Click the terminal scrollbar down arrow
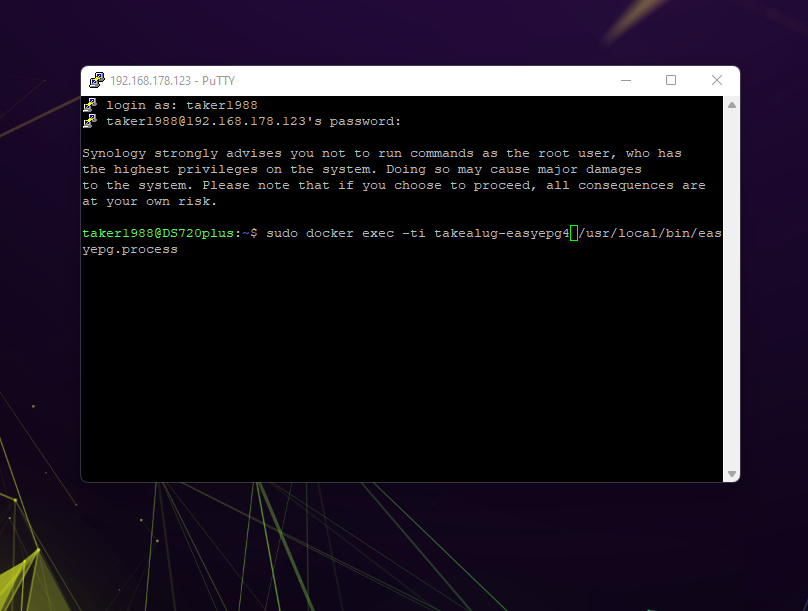808x611 pixels. tap(731, 473)
